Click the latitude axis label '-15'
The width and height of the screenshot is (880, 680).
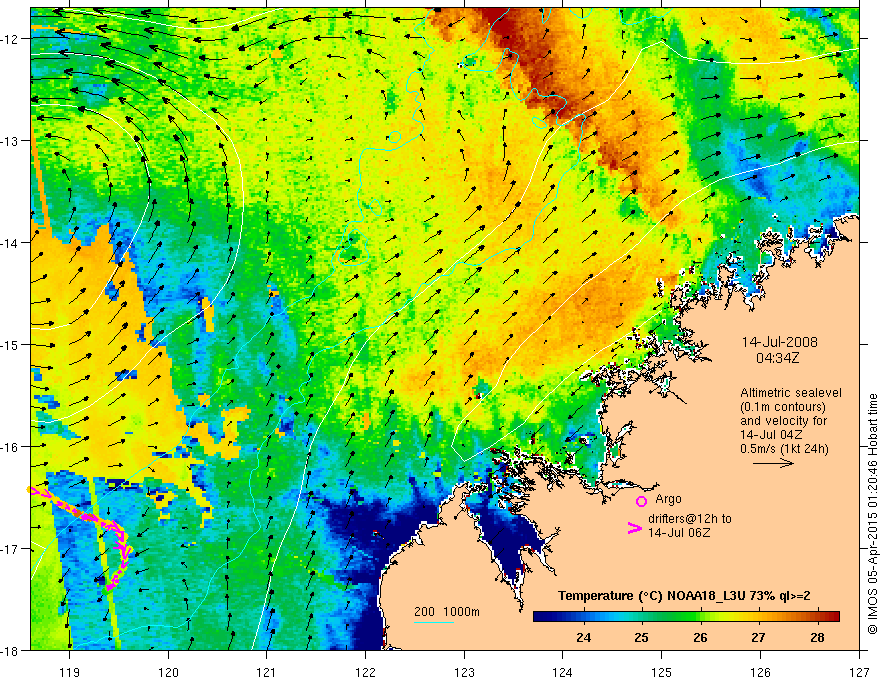[11, 344]
